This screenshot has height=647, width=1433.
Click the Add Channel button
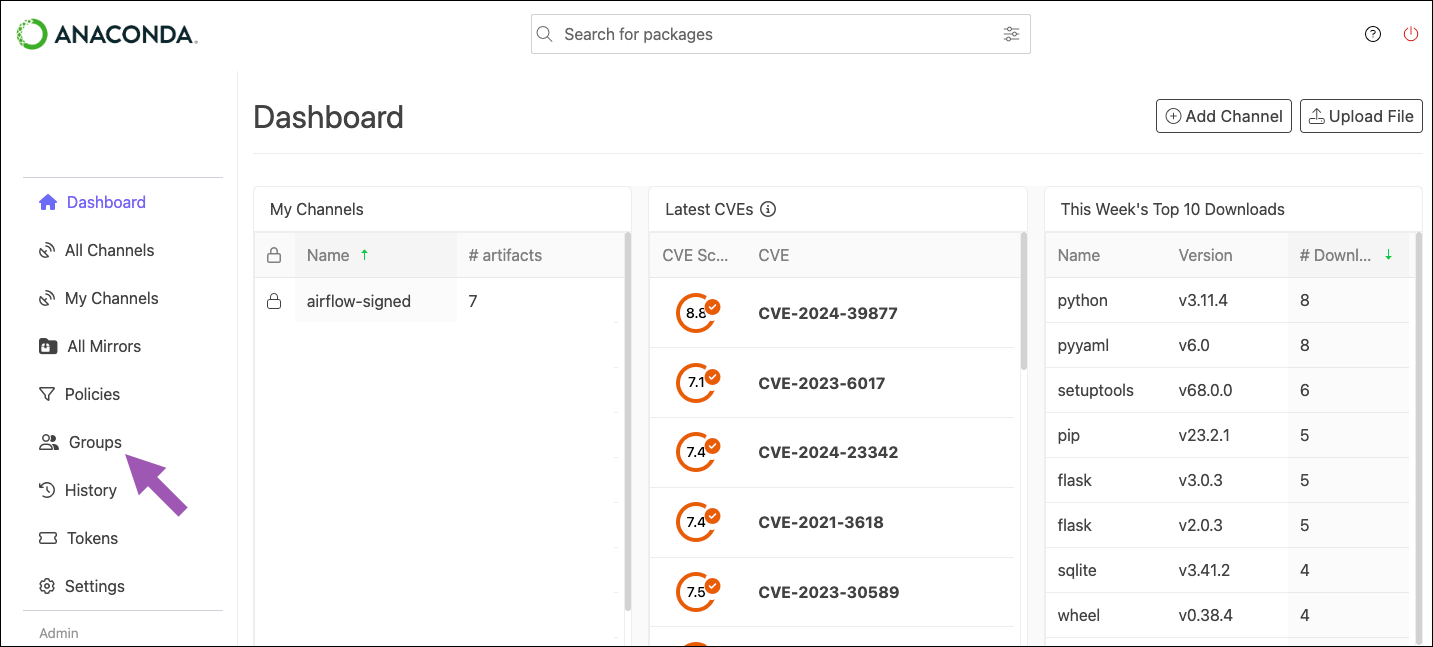[x=1224, y=116]
